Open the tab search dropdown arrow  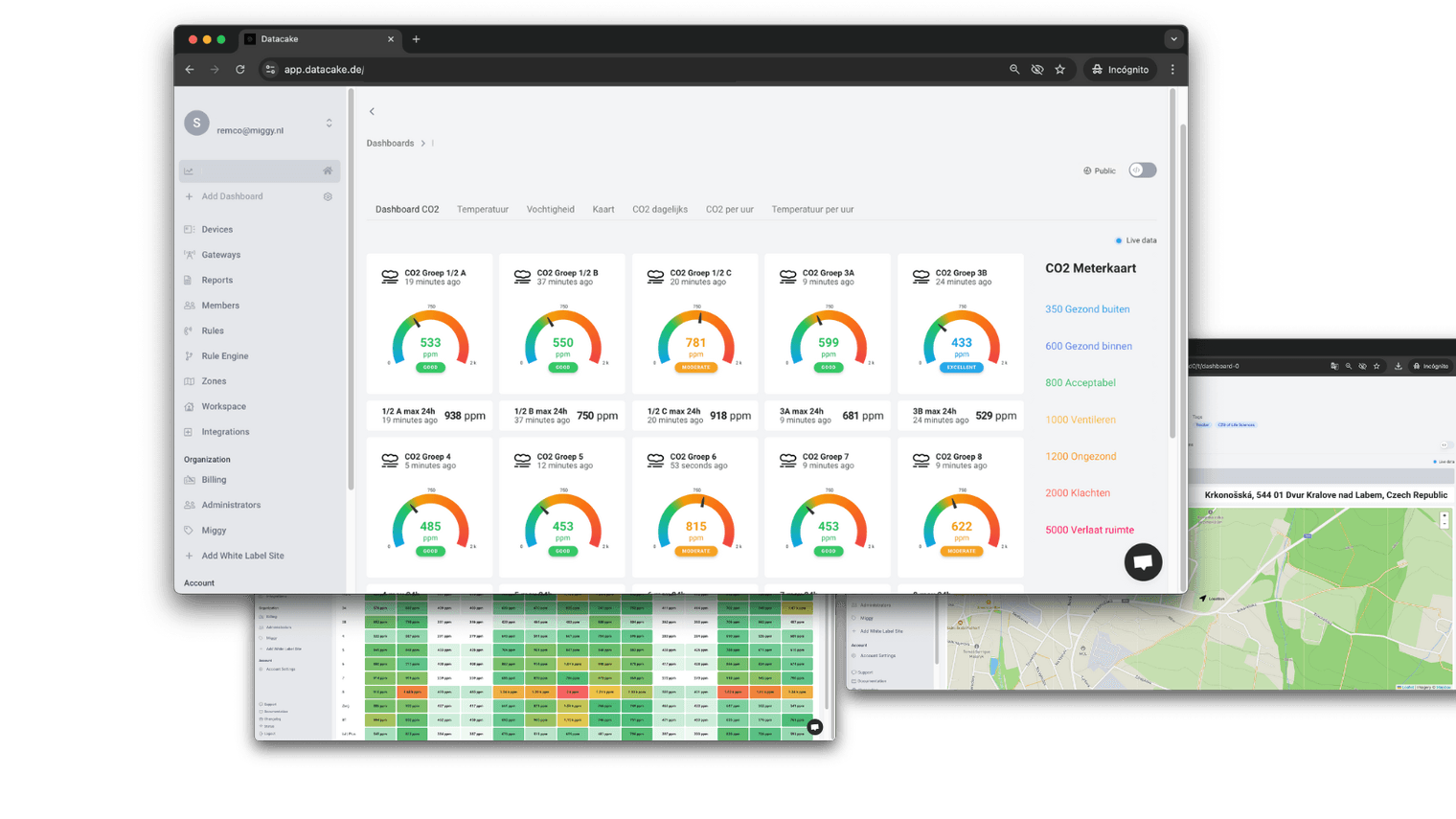[x=1173, y=39]
